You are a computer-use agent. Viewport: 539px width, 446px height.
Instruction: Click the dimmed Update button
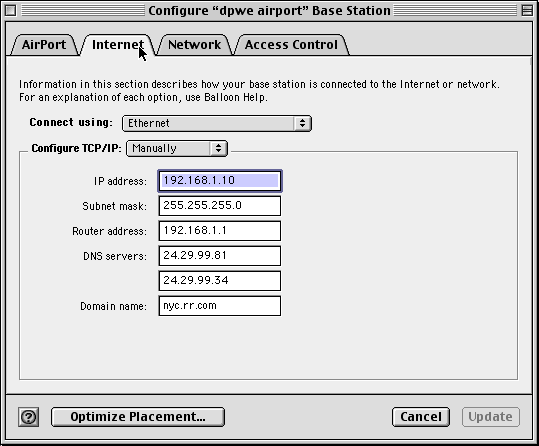point(491,417)
